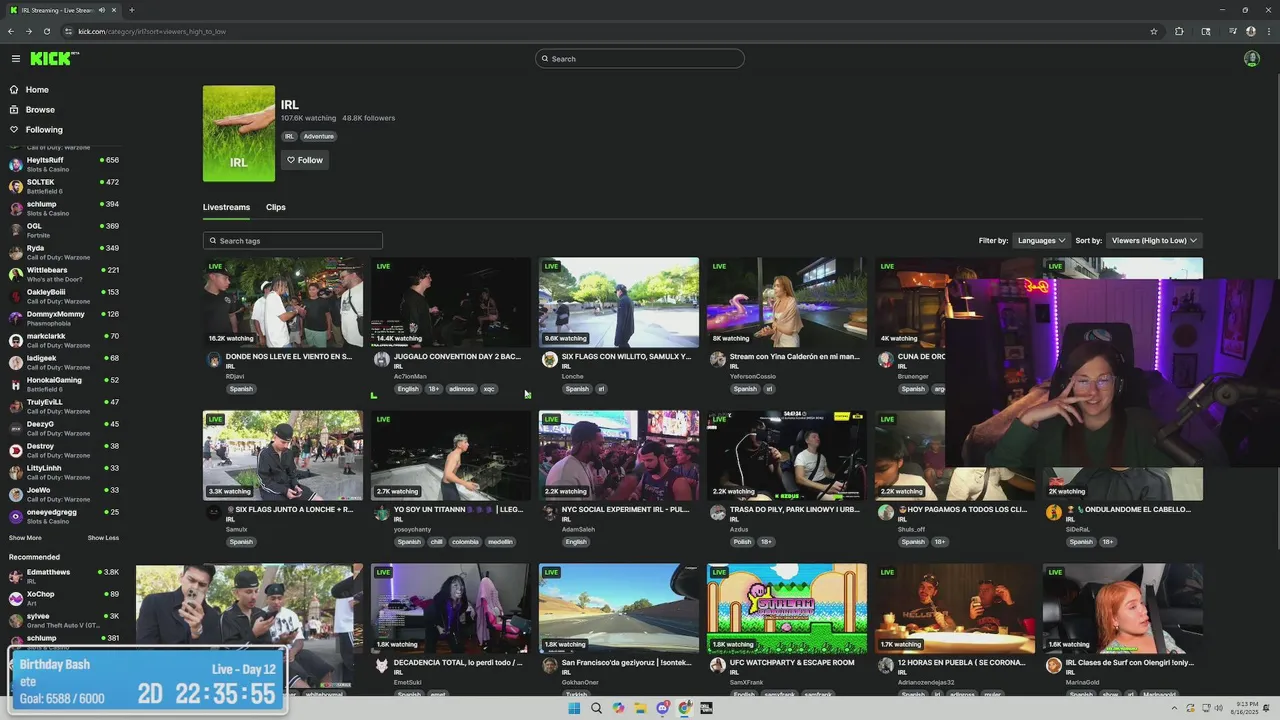This screenshot has height=720, width=1280.
Task: Launch Copilot from the taskbar
Action: 618,708
